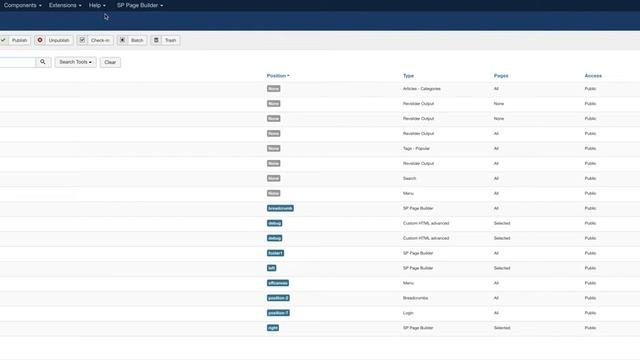Click Selected pages in left row
640x360 pixels.
pos(502,268)
